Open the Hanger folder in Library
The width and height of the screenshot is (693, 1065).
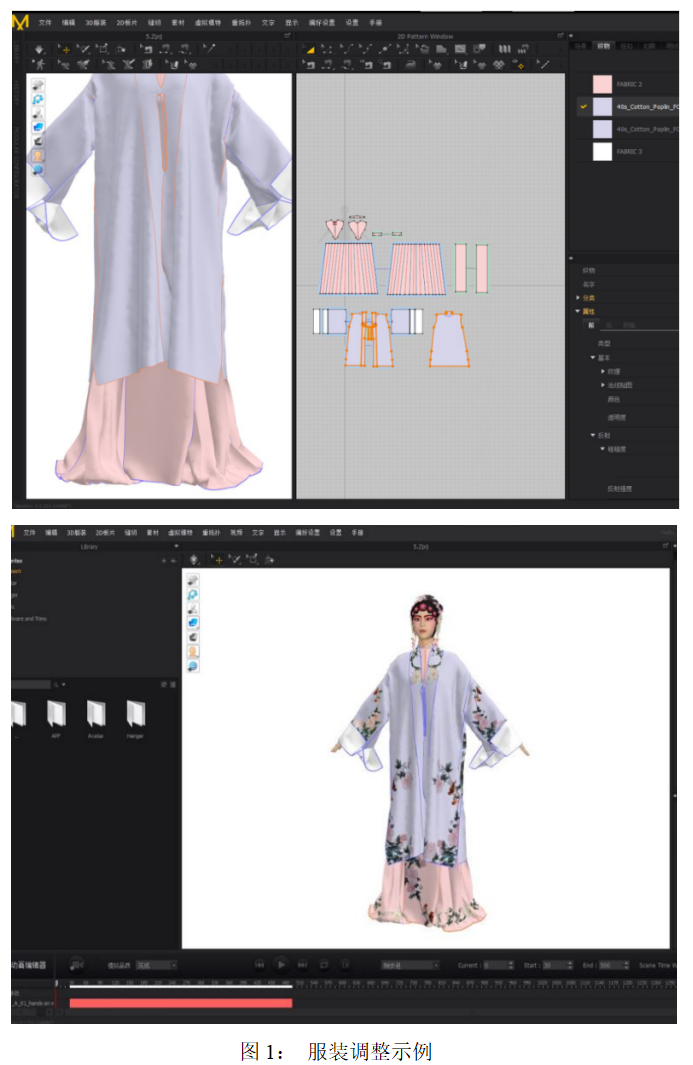[135, 713]
